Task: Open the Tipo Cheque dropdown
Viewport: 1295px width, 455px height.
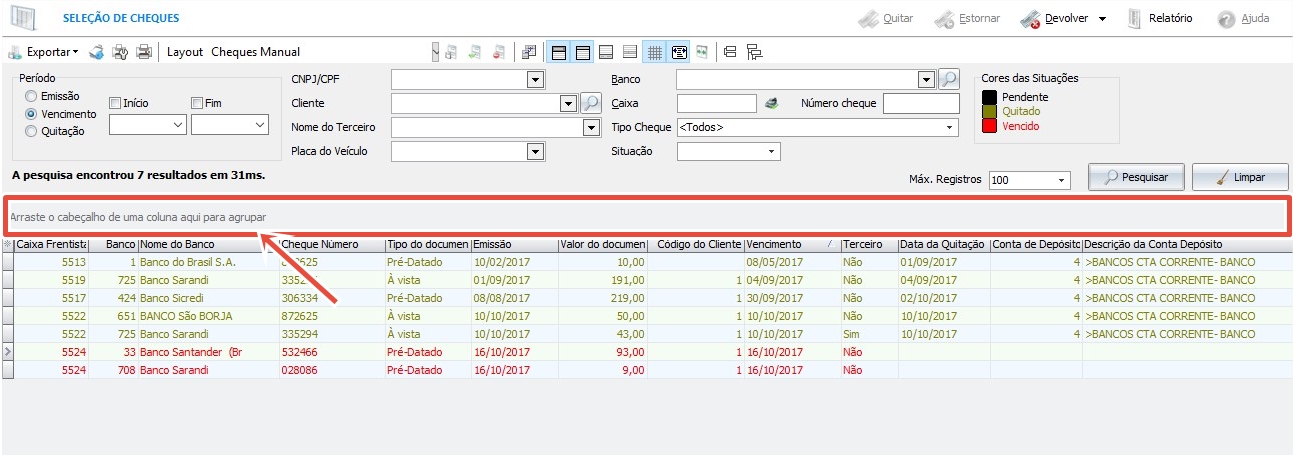Action: tap(947, 127)
